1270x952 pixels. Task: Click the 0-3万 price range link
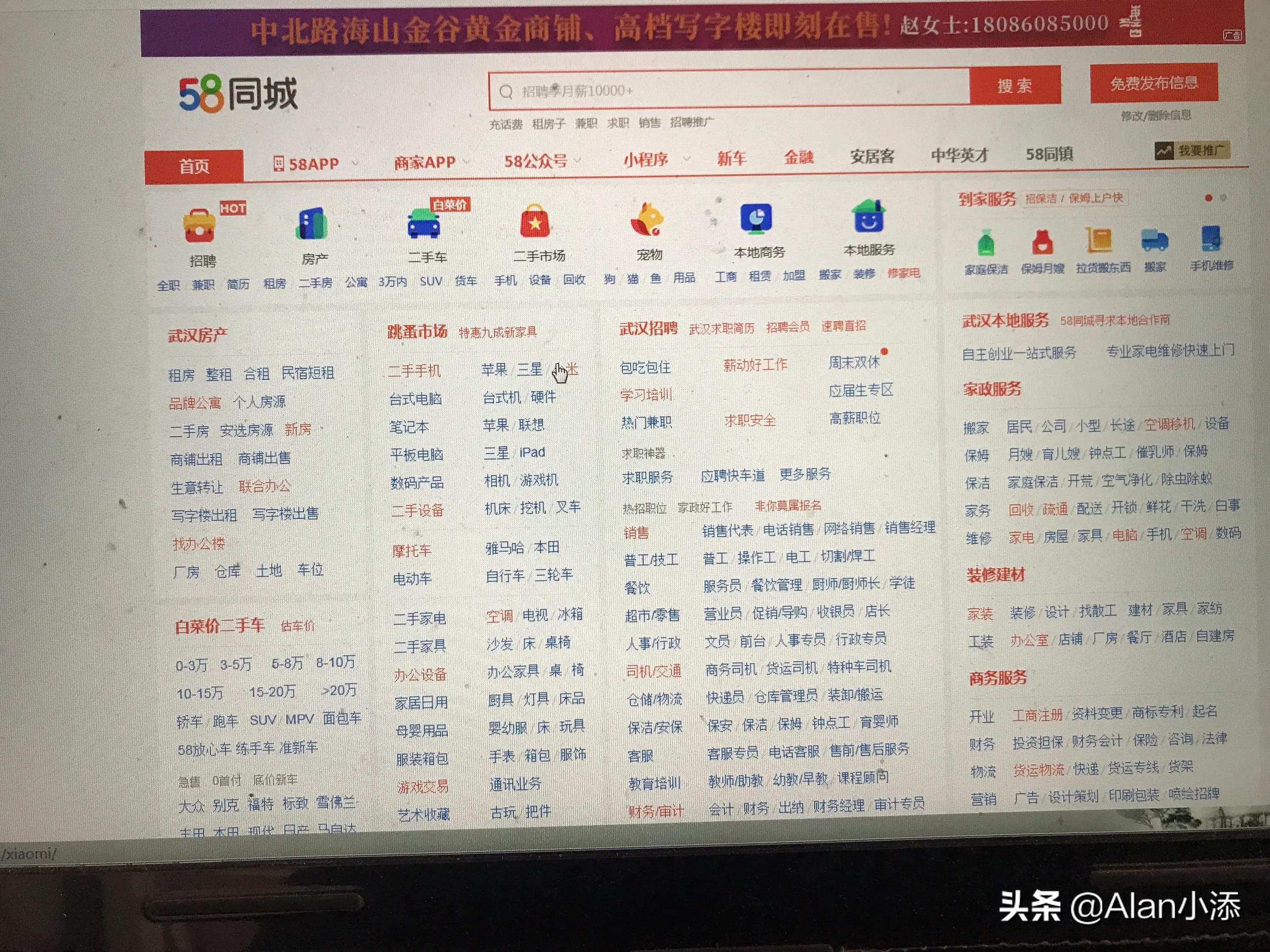[x=191, y=666]
